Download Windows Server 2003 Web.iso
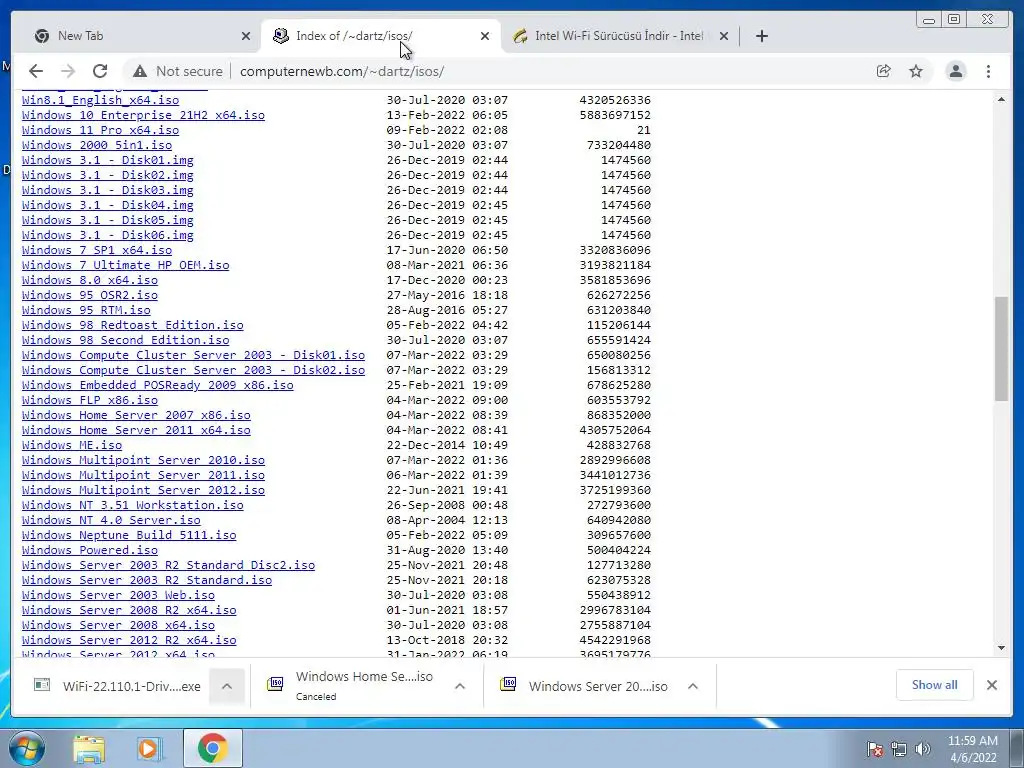The width and height of the screenshot is (1024, 768). tap(118, 596)
